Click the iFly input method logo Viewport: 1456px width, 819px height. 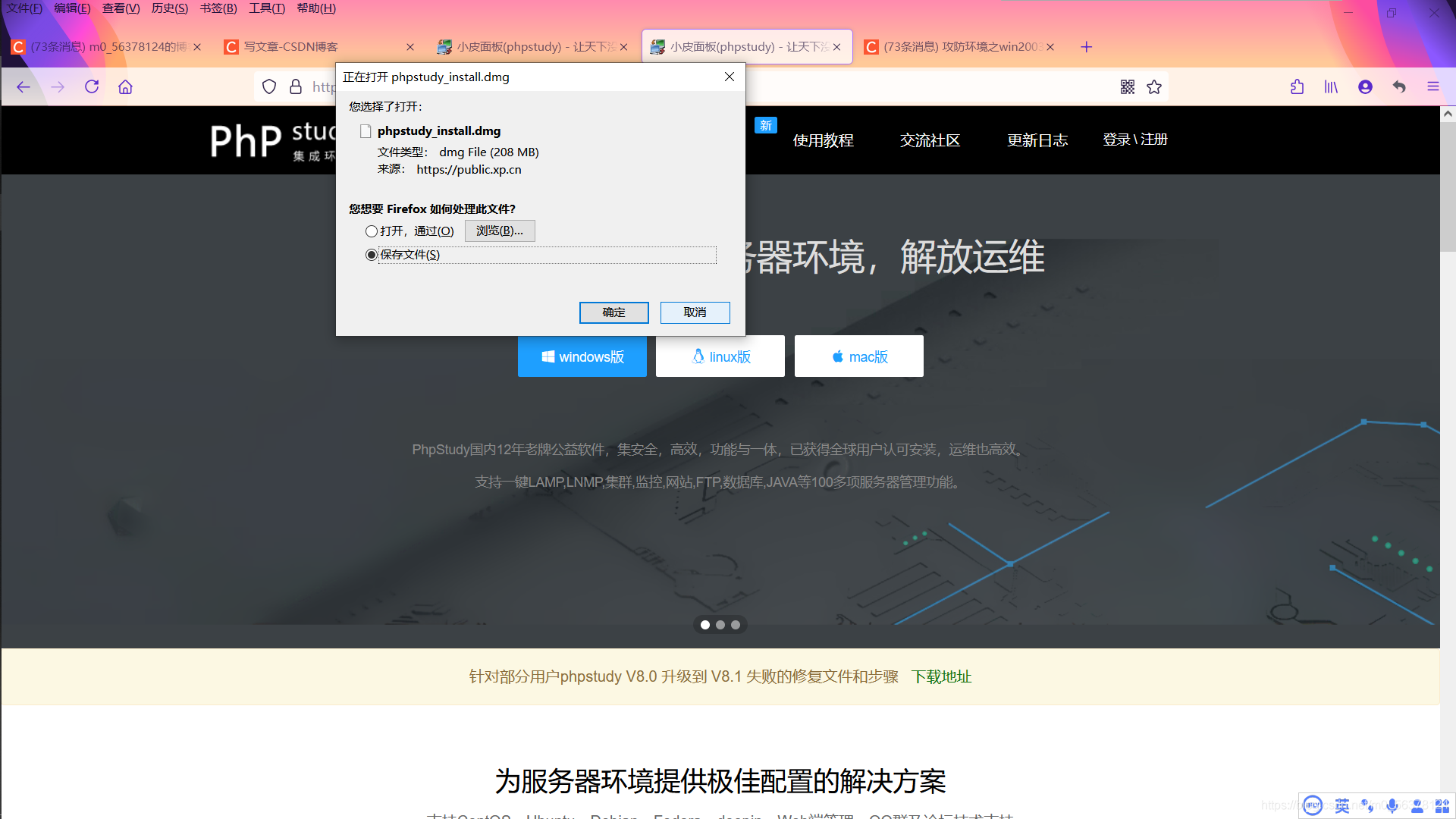[1313, 806]
